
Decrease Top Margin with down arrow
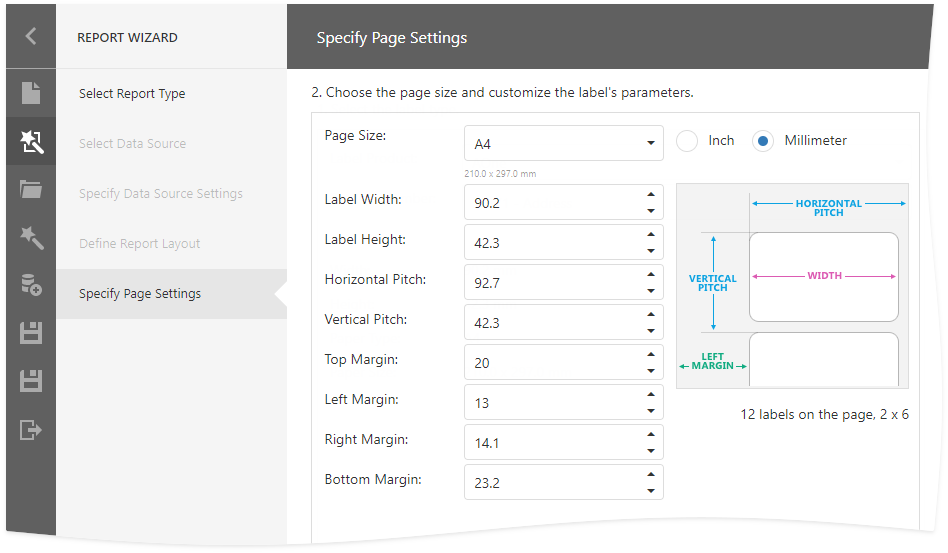click(651, 371)
